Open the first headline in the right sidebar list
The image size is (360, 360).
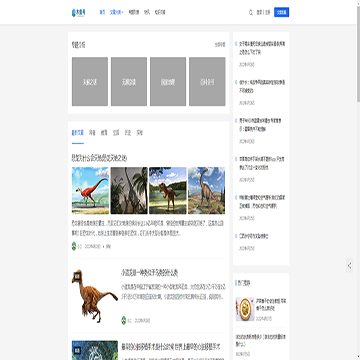(x=262, y=48)
